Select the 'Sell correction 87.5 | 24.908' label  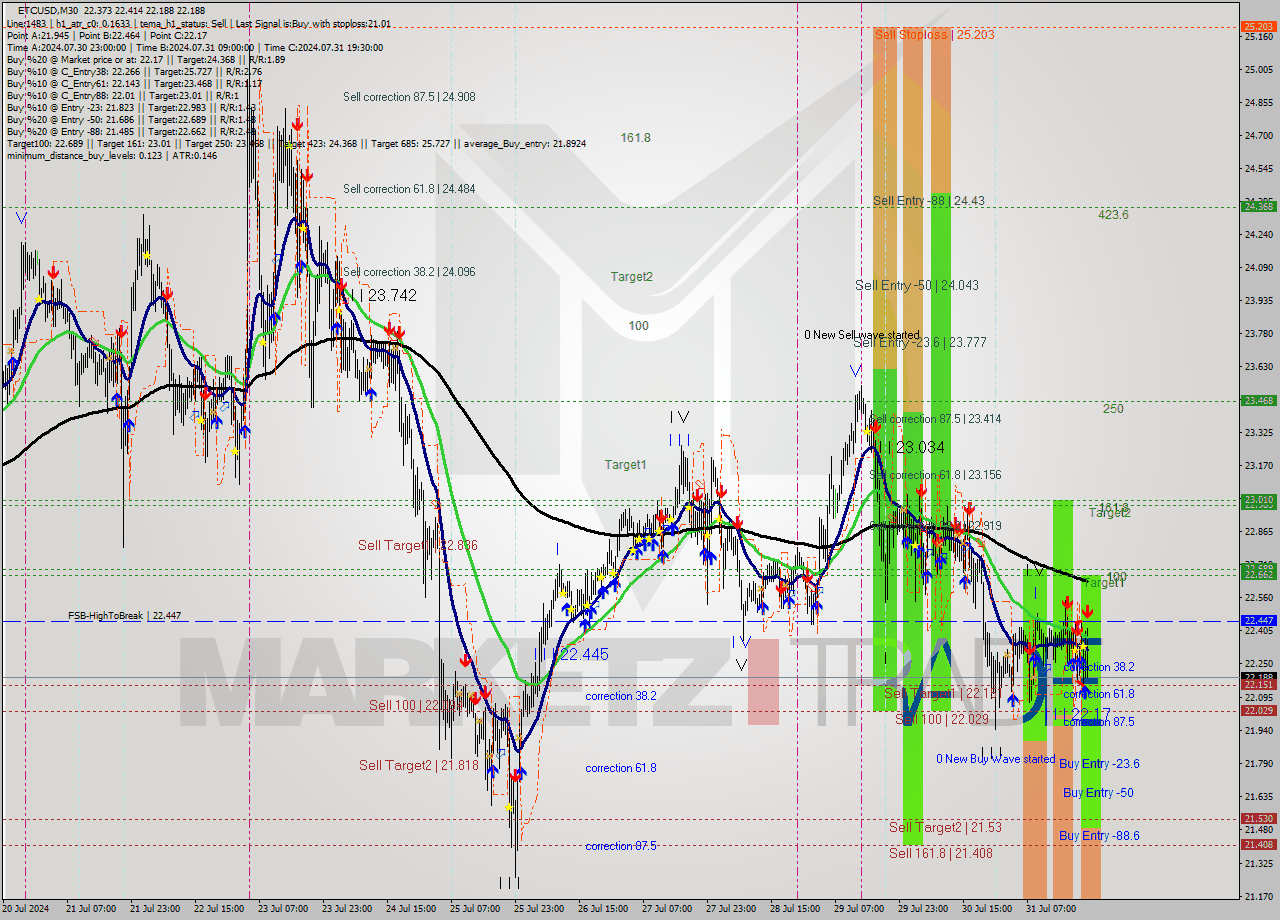coord(409,97)
